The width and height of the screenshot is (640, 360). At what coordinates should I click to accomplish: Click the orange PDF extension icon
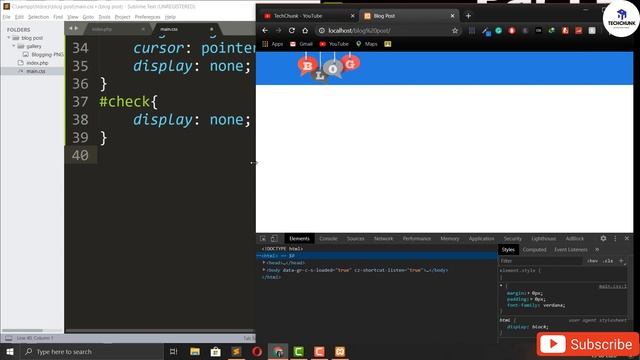pyautogui.click(x=565, y=31)
